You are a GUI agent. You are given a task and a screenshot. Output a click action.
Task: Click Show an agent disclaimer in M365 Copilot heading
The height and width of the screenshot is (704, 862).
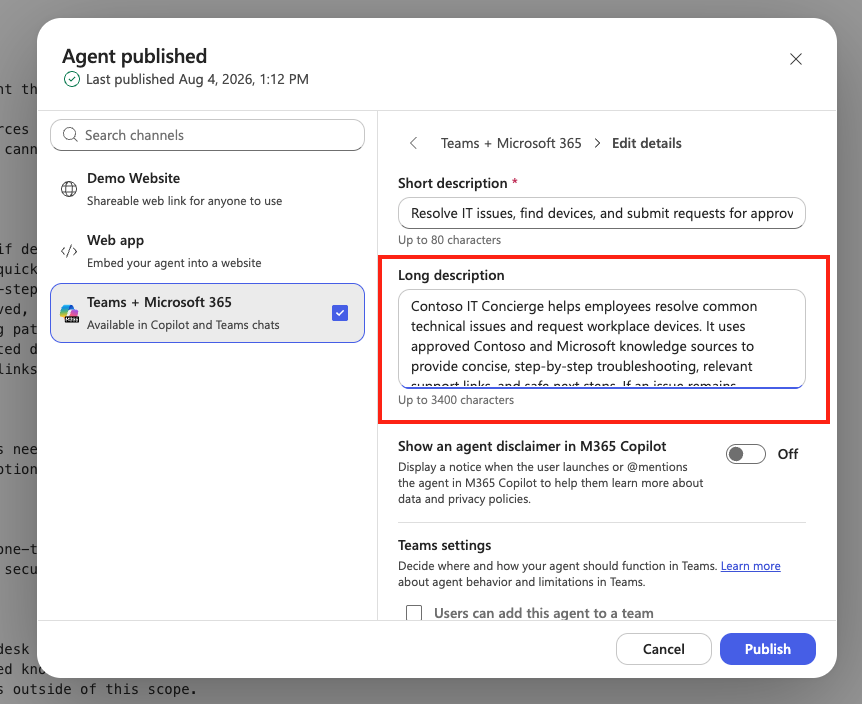(532, 446)
